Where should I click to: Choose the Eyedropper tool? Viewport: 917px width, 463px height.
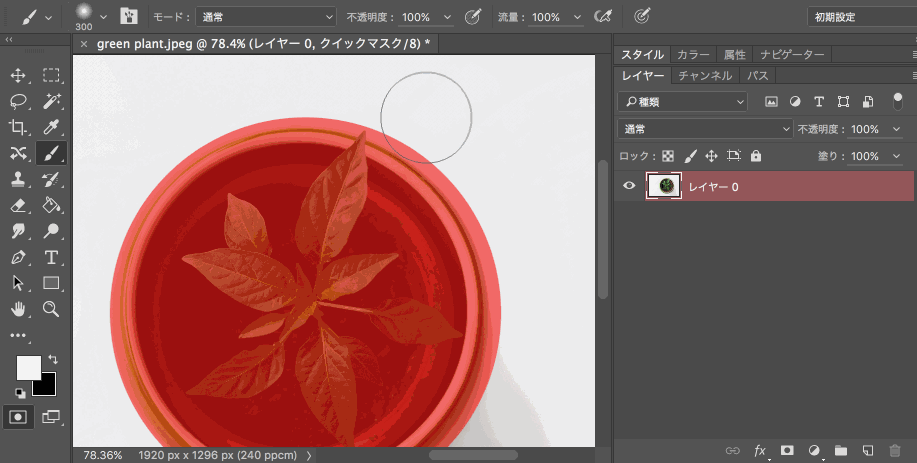tap(52, 127)
